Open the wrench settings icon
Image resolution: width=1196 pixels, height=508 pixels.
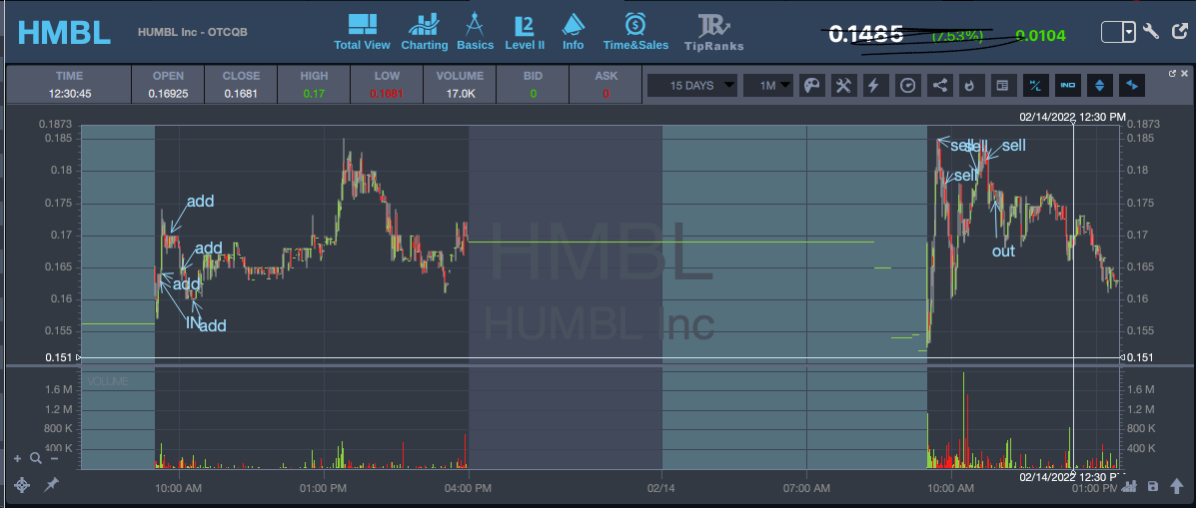pyautogui.click(x=1152, y=32)
